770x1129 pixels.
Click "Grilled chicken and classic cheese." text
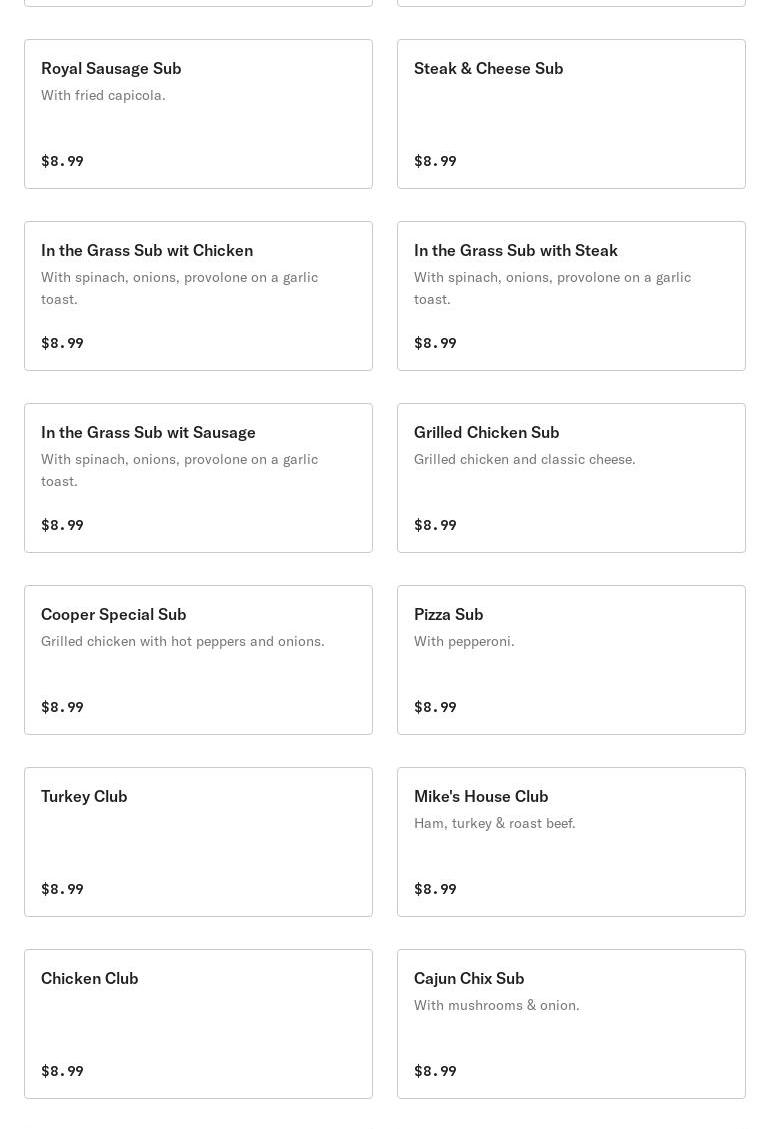coord(524,459)
